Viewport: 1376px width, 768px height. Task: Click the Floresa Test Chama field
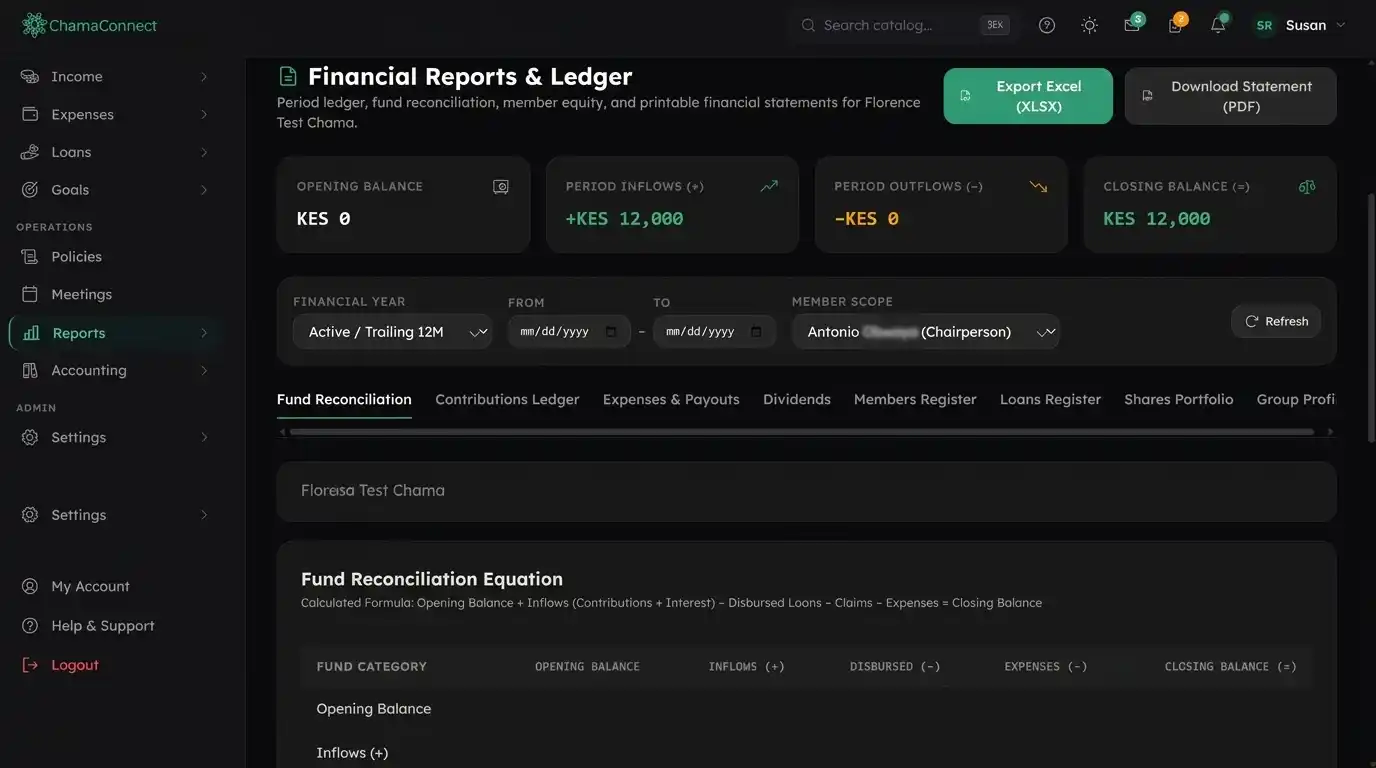tap(806, 491)
